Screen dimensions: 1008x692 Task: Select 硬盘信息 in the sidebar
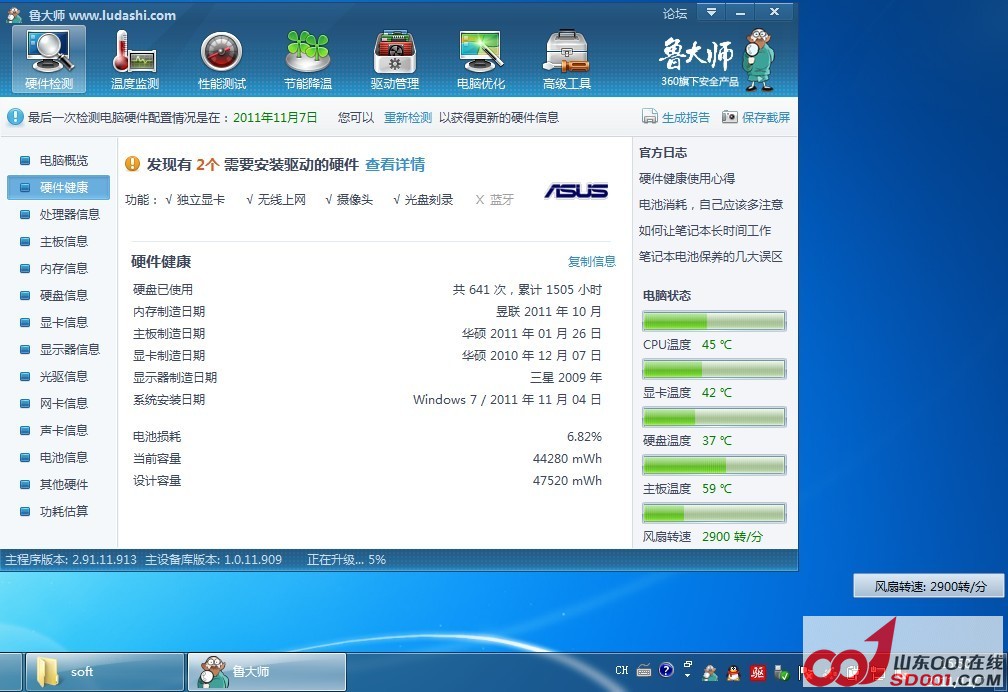63,295
